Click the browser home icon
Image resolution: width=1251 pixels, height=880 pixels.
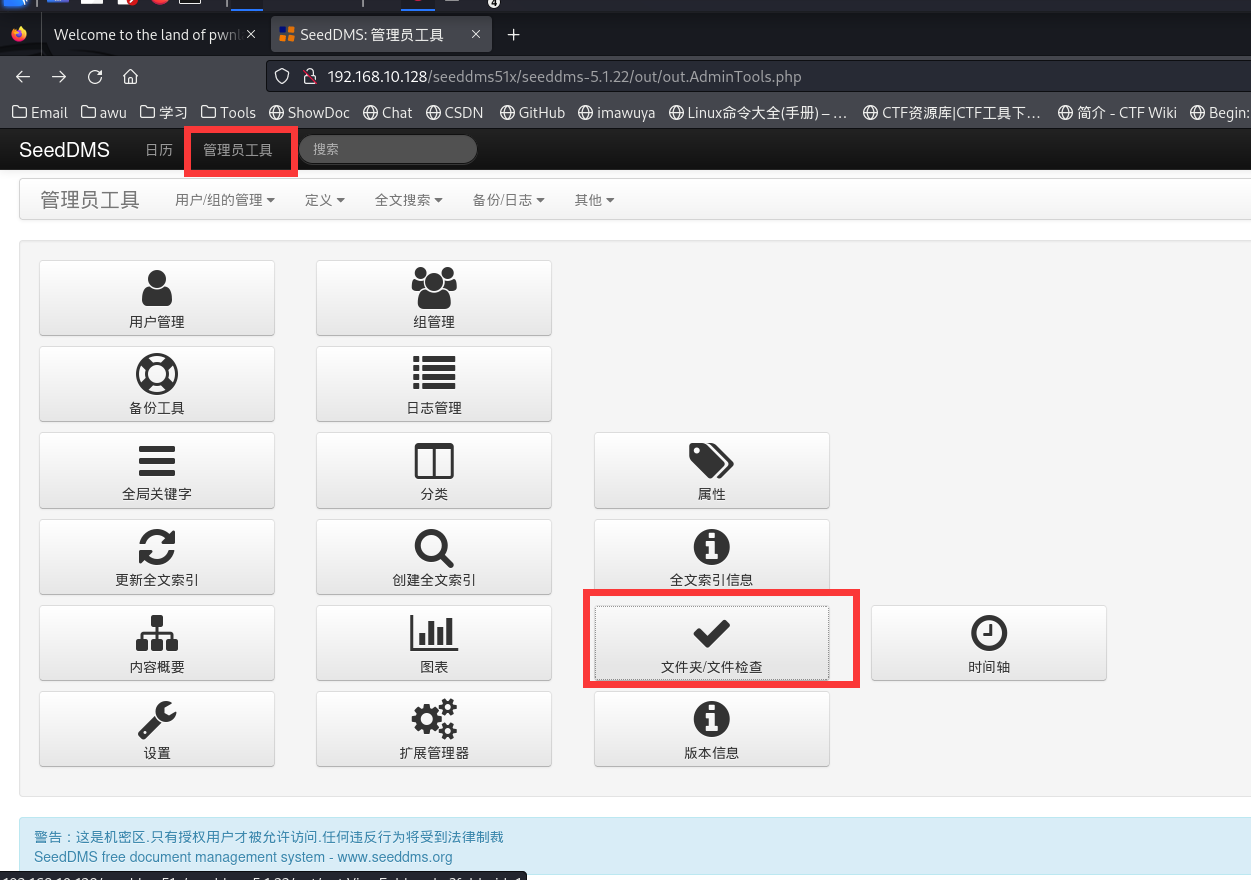pos(130,76)
